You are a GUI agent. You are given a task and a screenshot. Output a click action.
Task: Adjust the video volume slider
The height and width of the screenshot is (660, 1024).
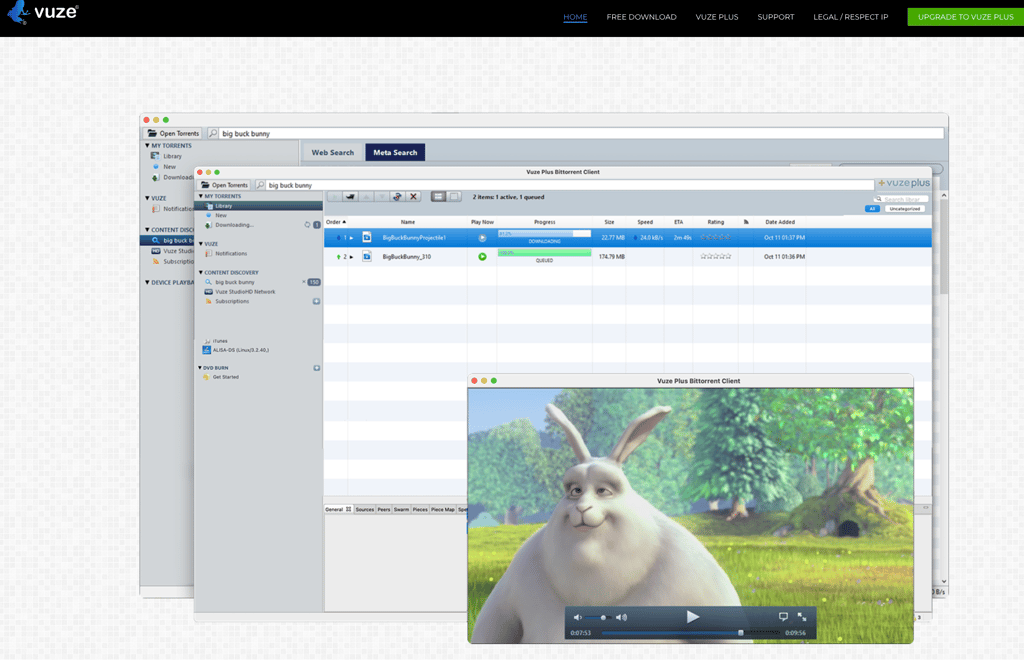pyautogui.click(x=599, y=618)
